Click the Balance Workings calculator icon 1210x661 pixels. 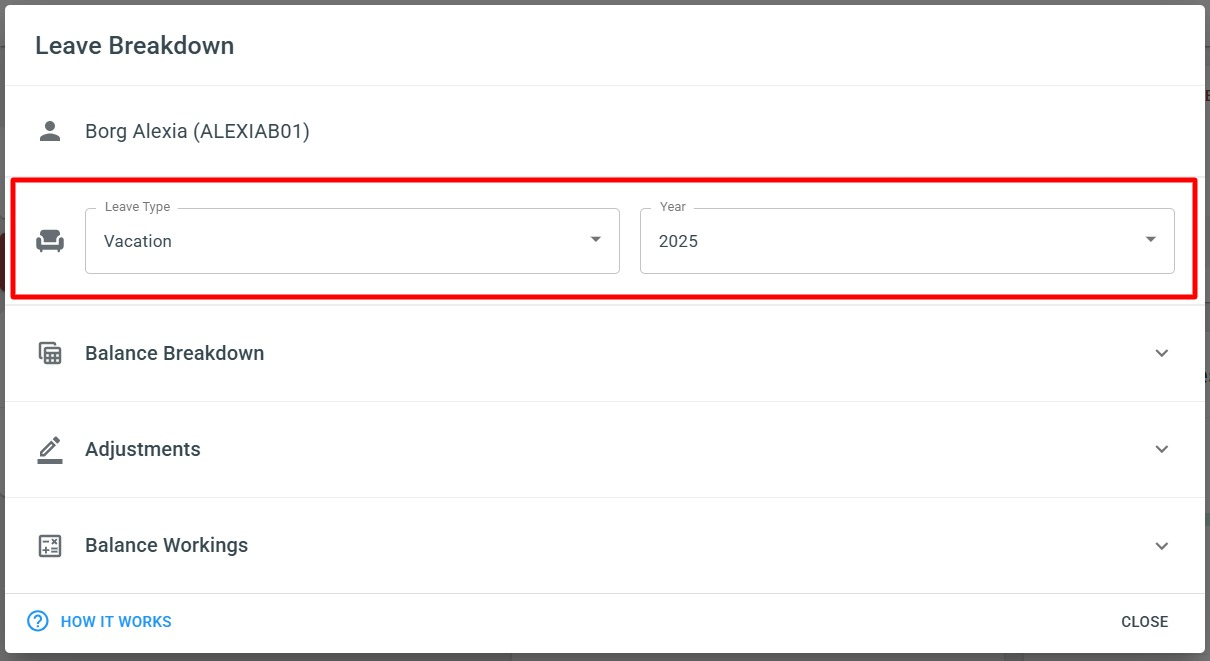[50, 546]
